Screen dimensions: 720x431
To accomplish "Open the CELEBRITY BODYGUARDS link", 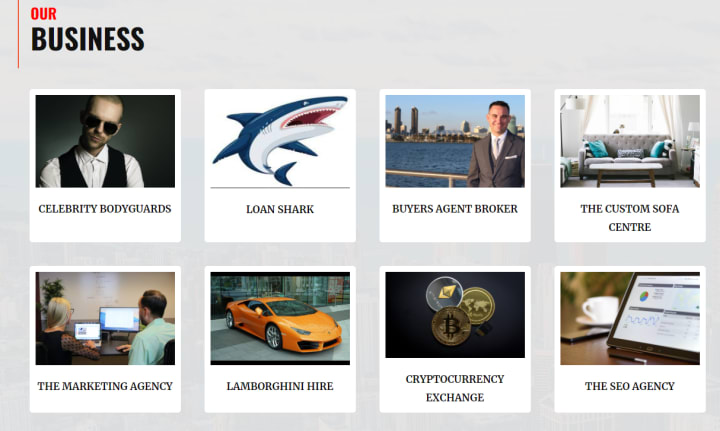I will (x=105, y=209).
